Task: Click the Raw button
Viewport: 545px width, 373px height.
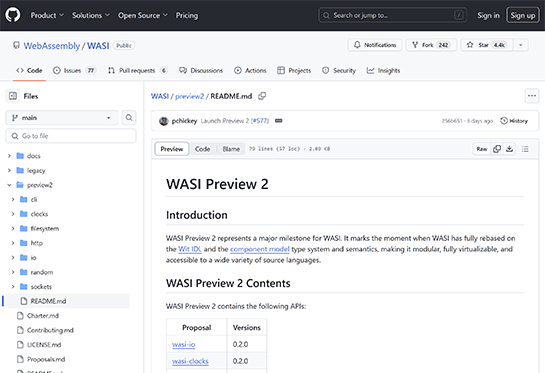Action: pos(482,149)
